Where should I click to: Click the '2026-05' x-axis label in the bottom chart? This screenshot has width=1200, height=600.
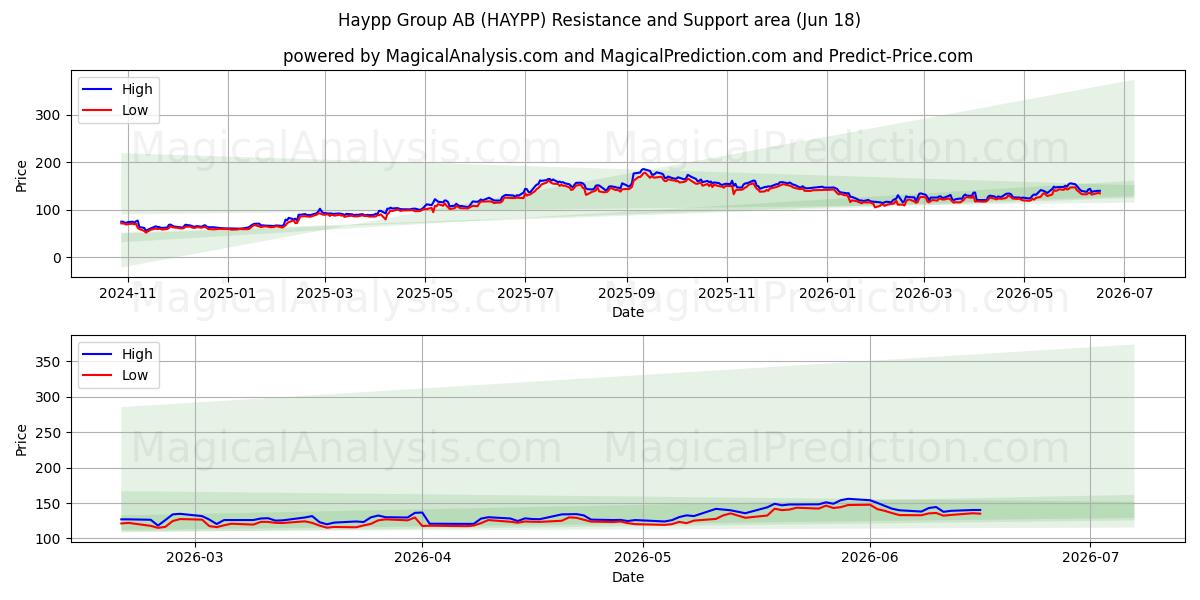point(642,560)
